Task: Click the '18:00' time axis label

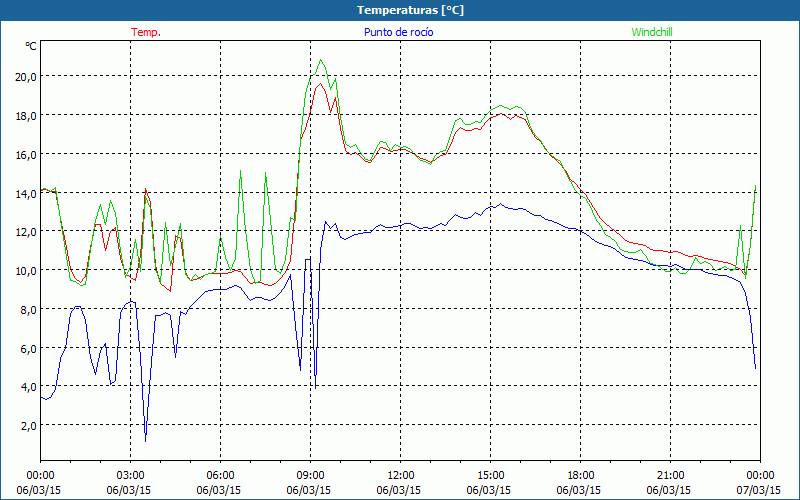Action: click(581, 476)
